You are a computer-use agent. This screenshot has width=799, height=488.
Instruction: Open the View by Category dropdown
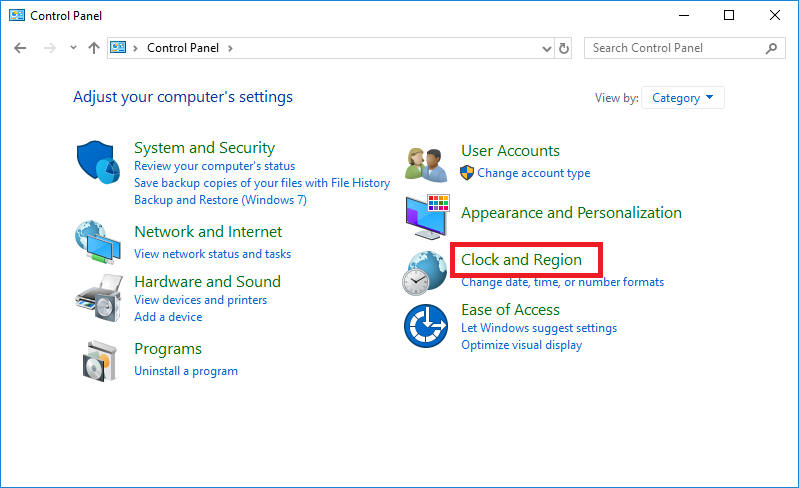pyautogui.click(x=683, y=98)
